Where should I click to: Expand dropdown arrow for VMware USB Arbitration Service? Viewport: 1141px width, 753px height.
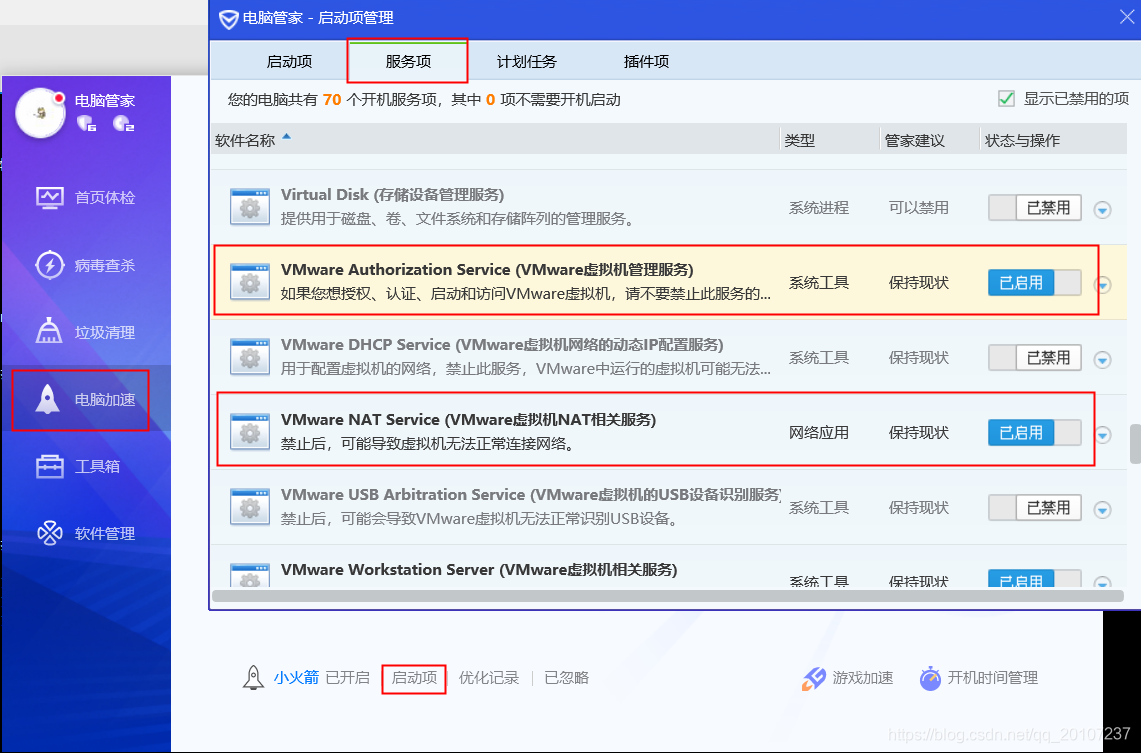(1102, 509)
